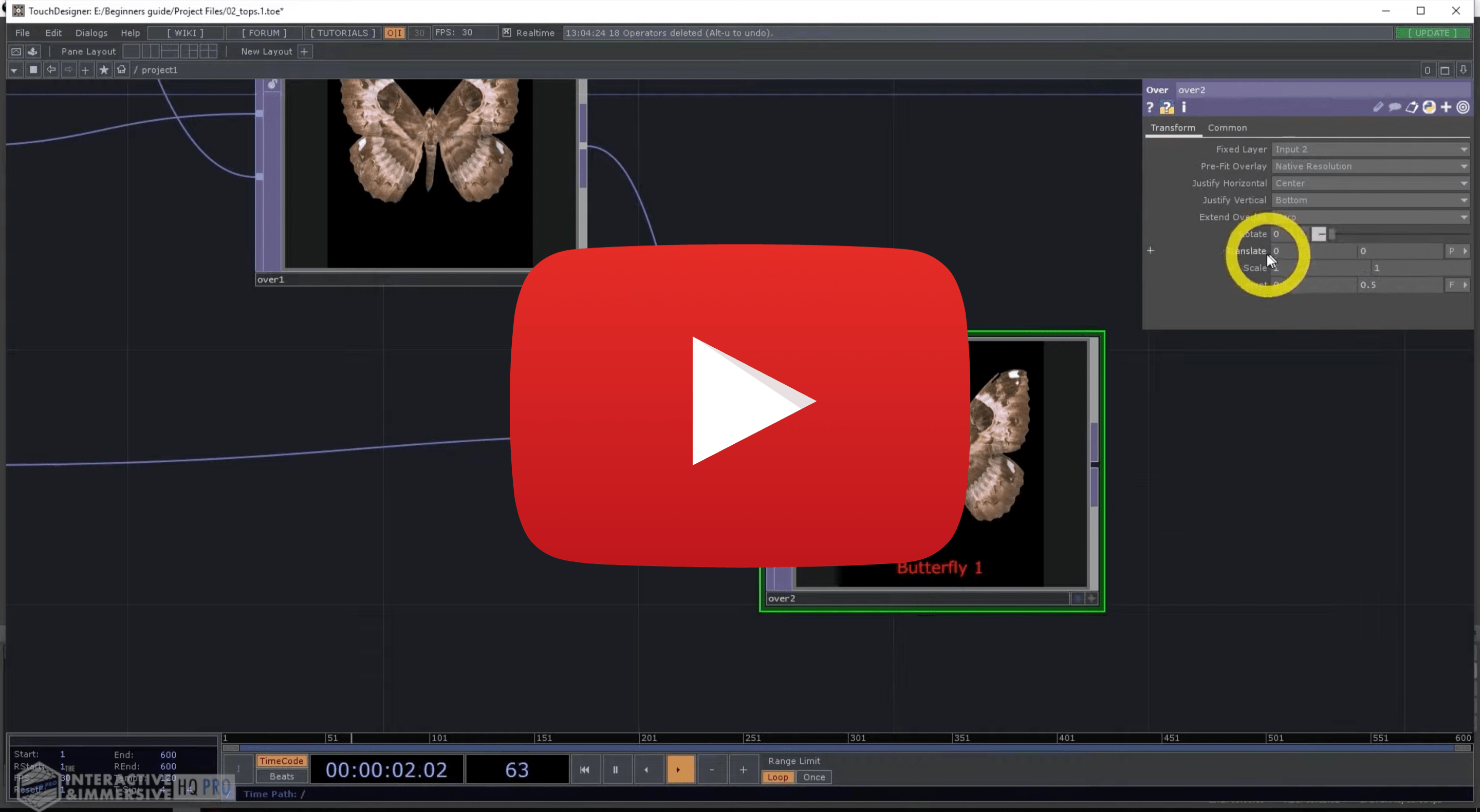This screenshot has width=1480, height=812.
Task: Toggle the Realtime checkbox
Action: click(506, 33)
